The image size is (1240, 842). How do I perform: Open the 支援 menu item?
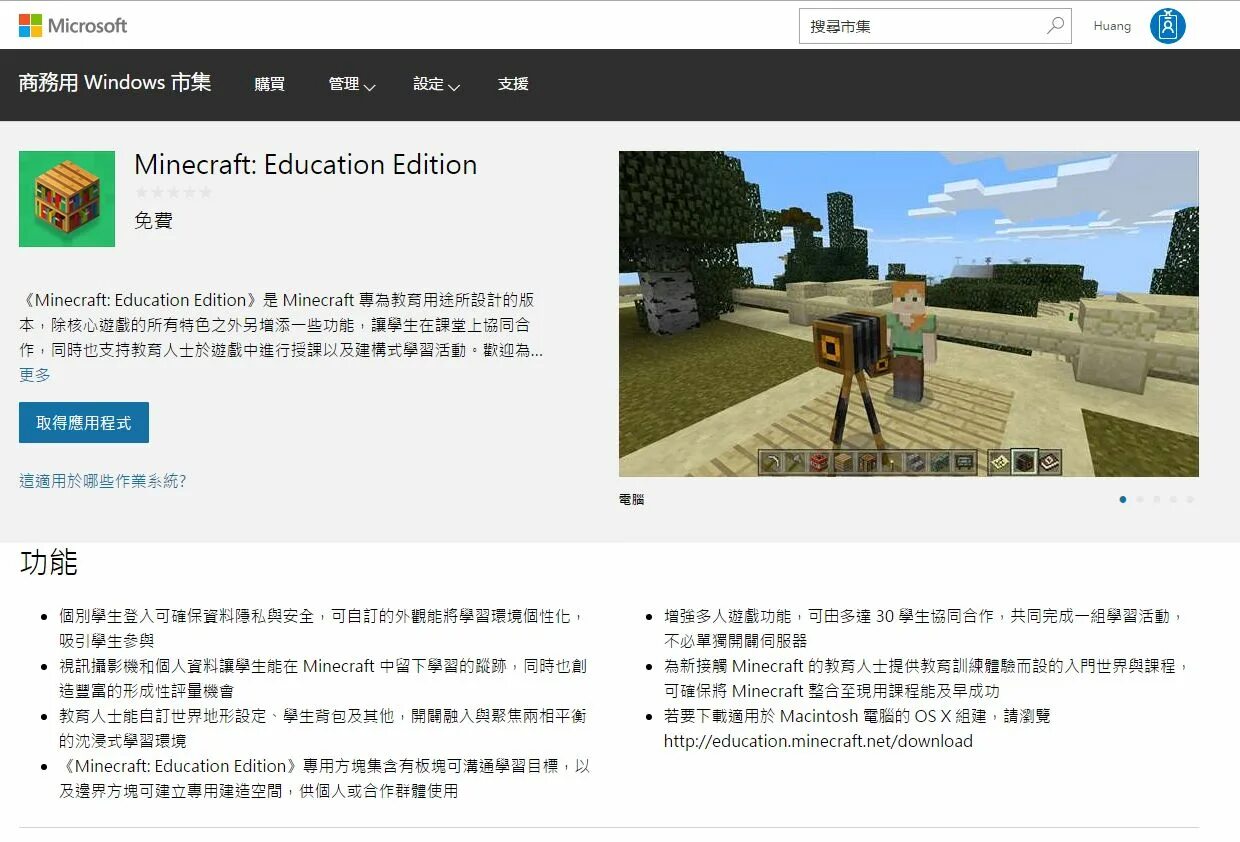click(513, 84)
